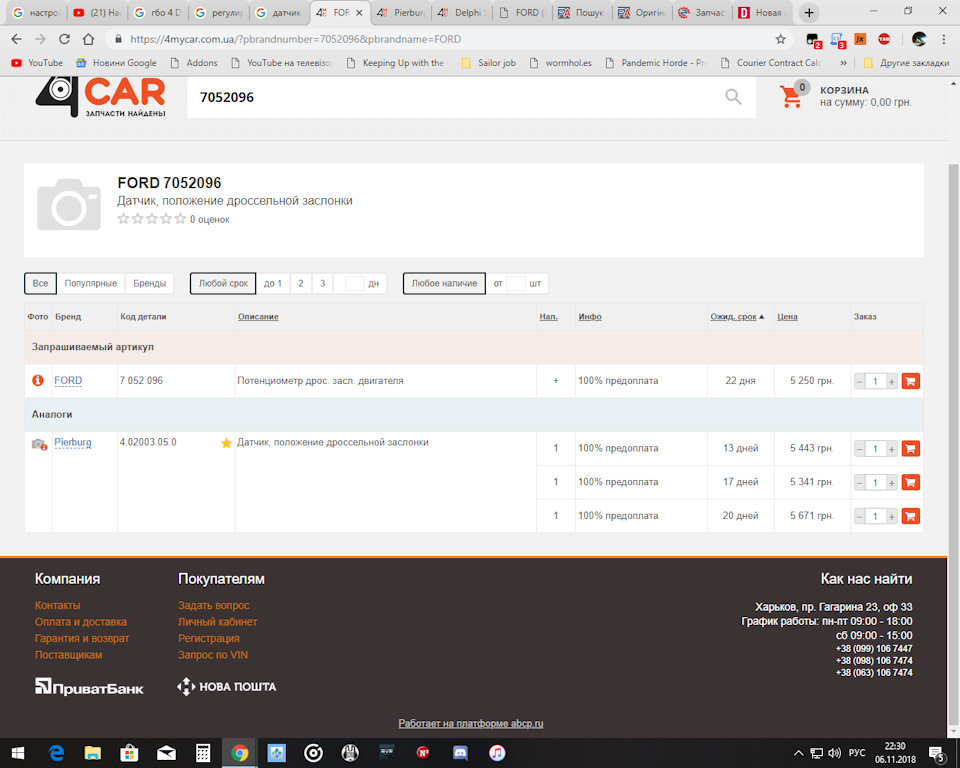Open Mail app from taskbar
Image resolution: width=960 pixels, height=768 pixels.
167,753
